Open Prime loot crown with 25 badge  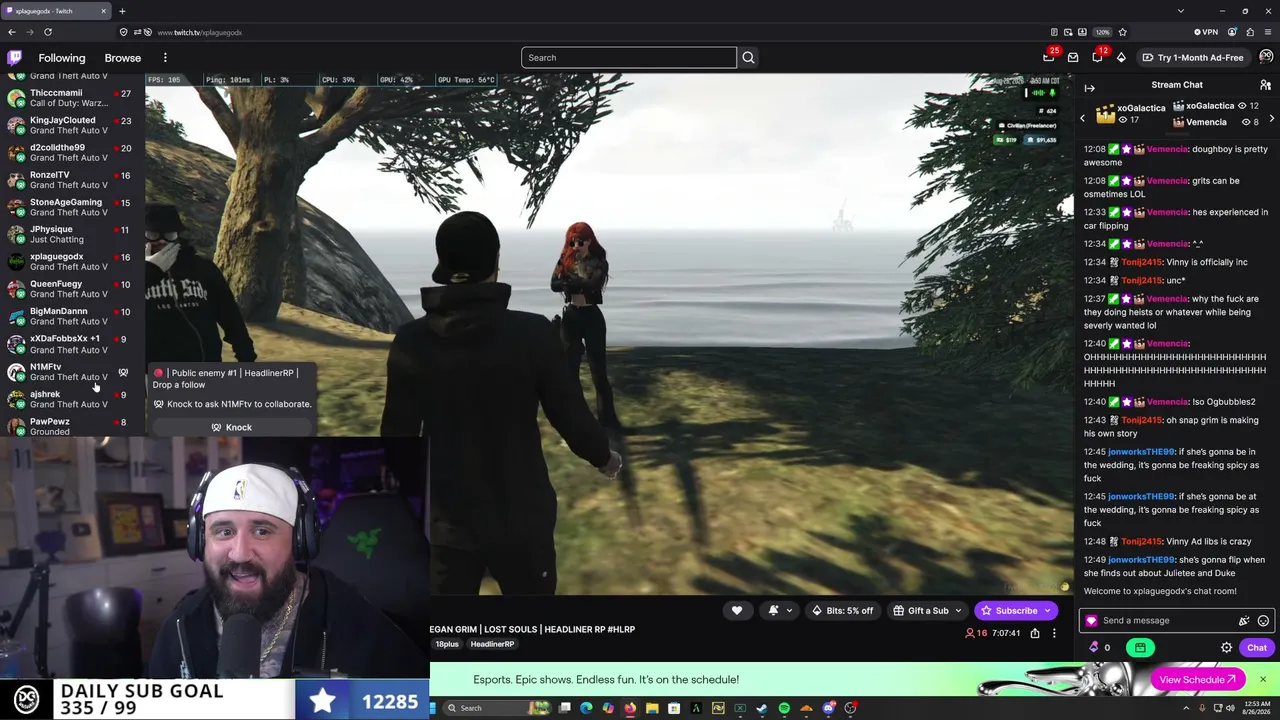click(1049, 57)
